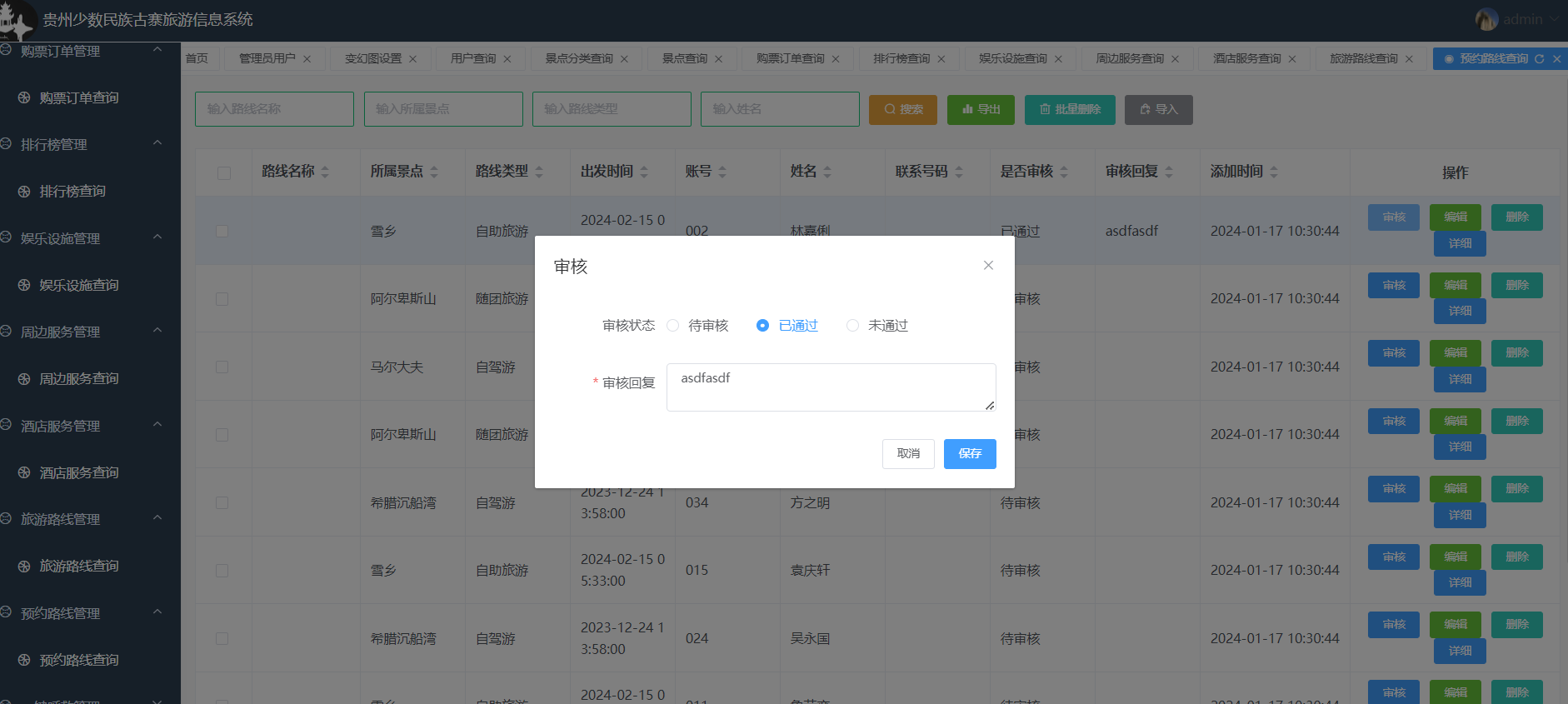
Task: Collapse the 排行榜管理 menu chevron
Action: (x=157, y=143)
